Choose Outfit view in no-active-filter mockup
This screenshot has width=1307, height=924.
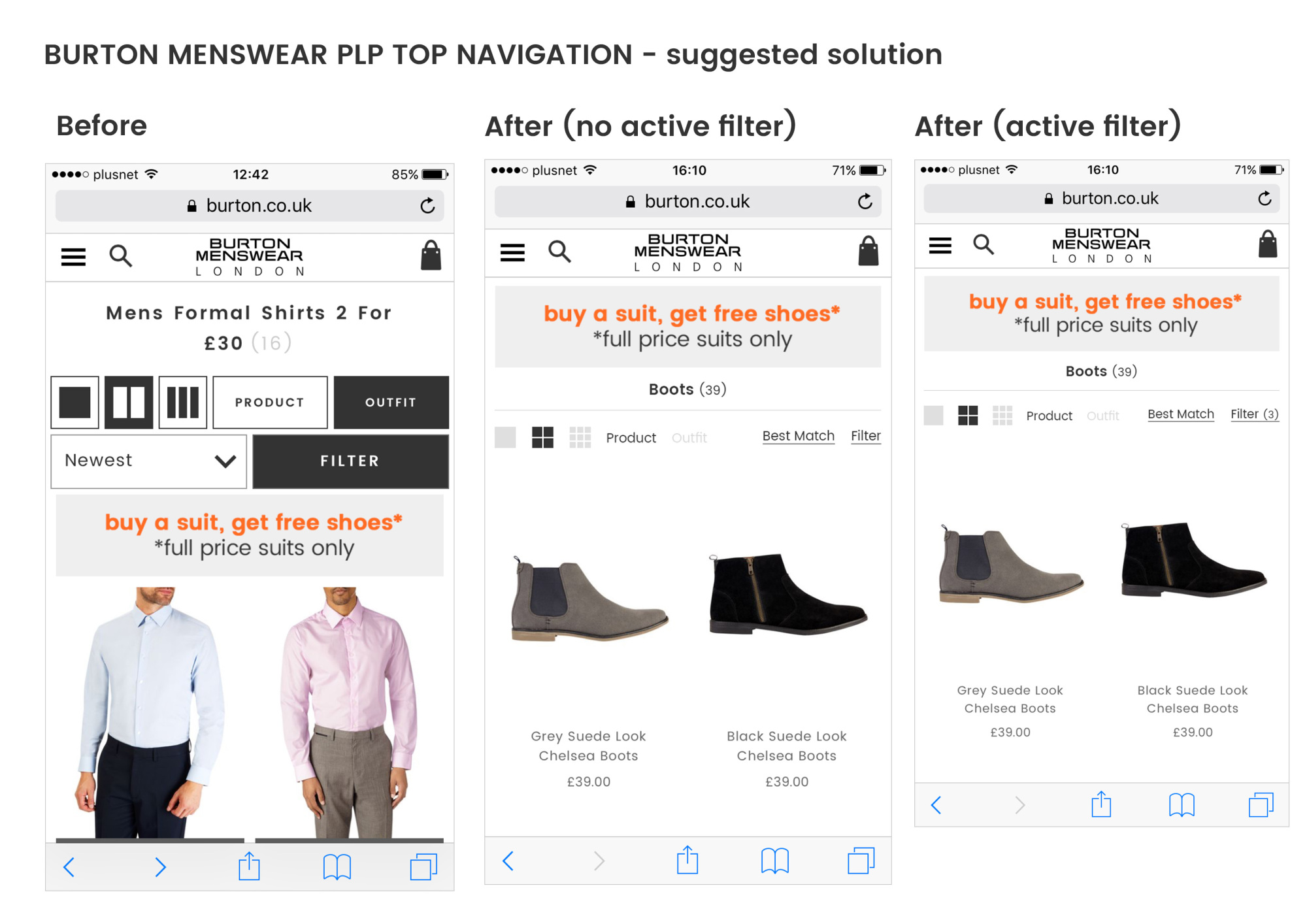689,438
